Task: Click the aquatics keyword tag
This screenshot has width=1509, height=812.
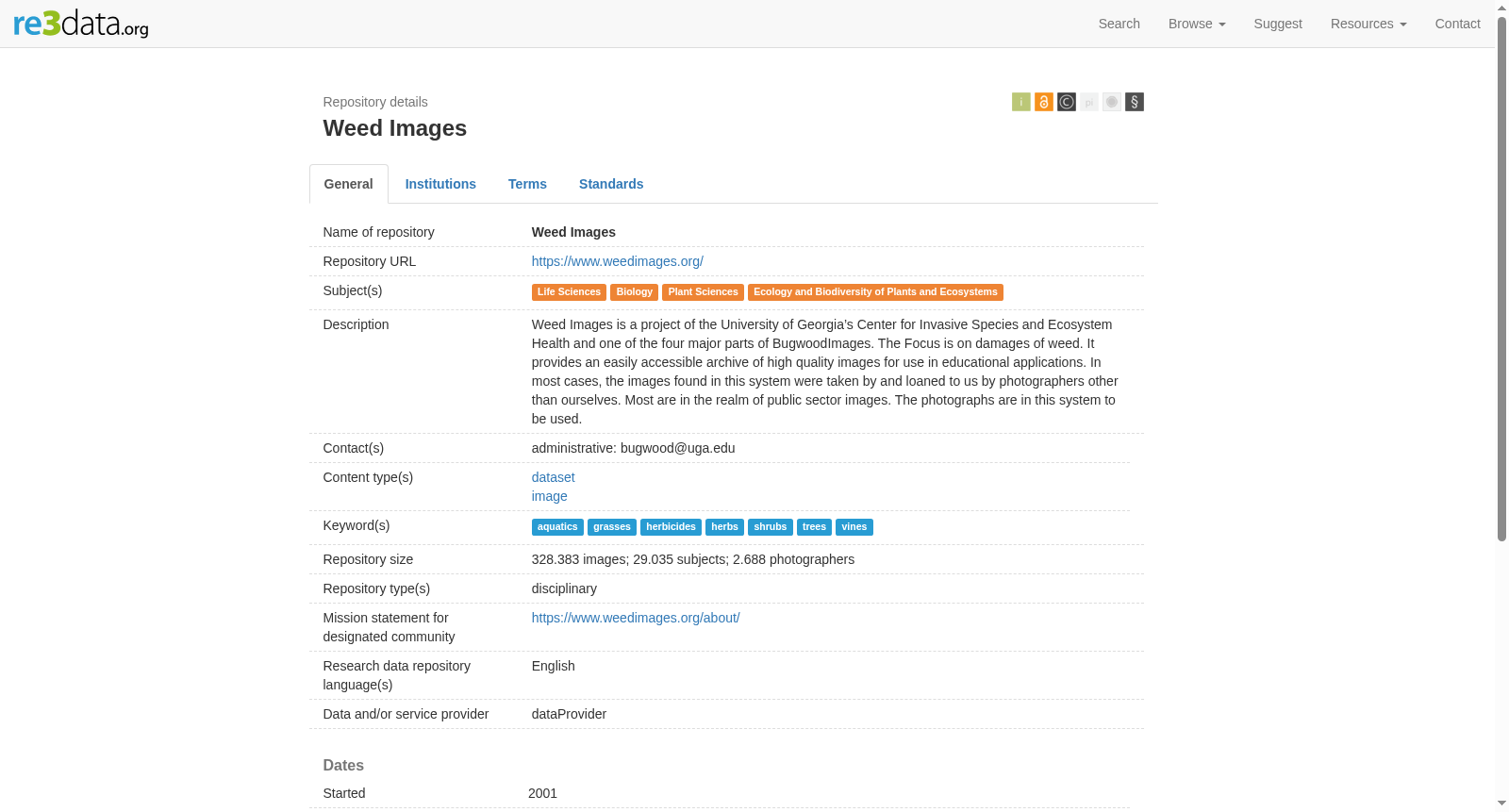Action: tap(557, 527)
